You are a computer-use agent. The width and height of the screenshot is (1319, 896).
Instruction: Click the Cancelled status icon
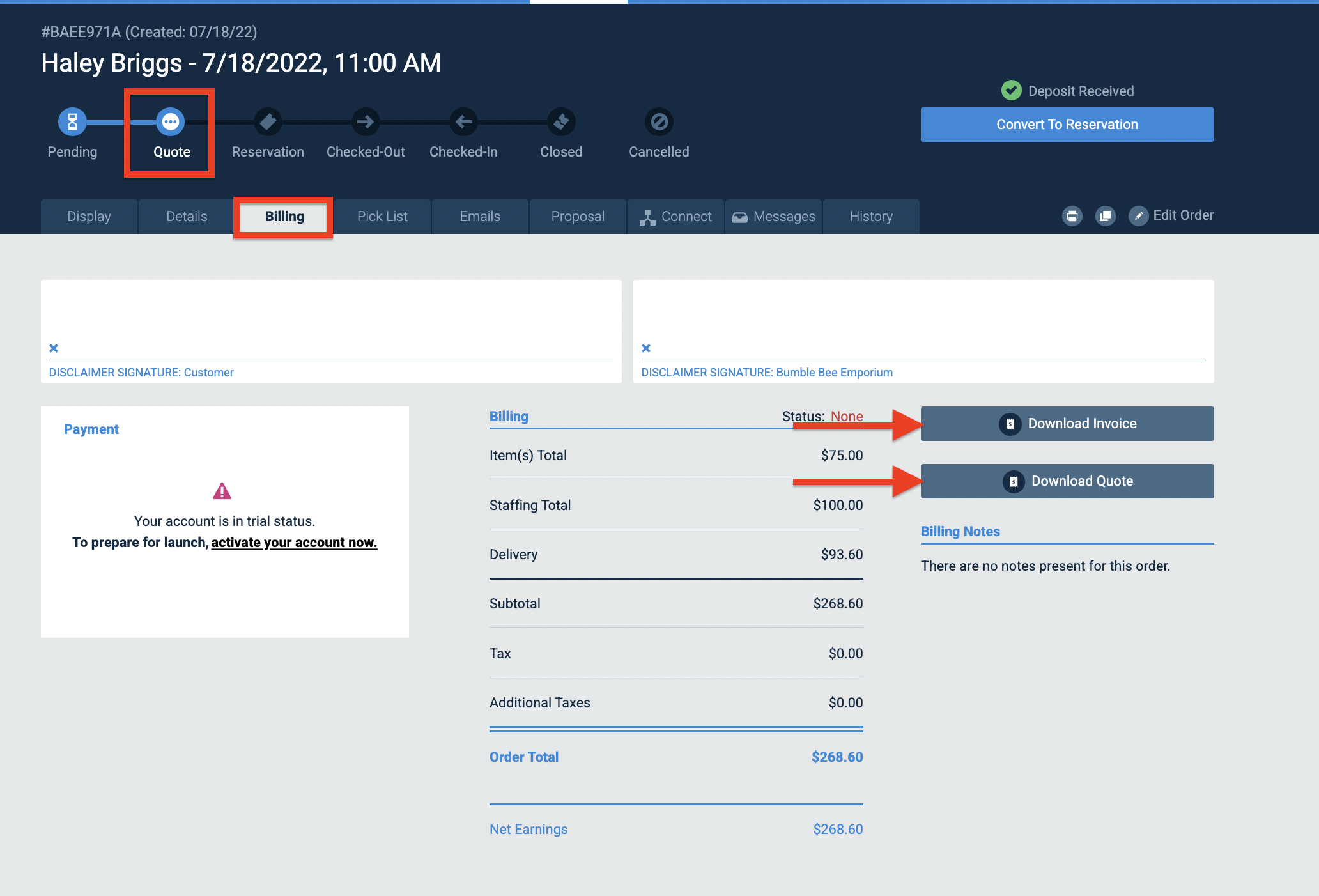[658, 121]
